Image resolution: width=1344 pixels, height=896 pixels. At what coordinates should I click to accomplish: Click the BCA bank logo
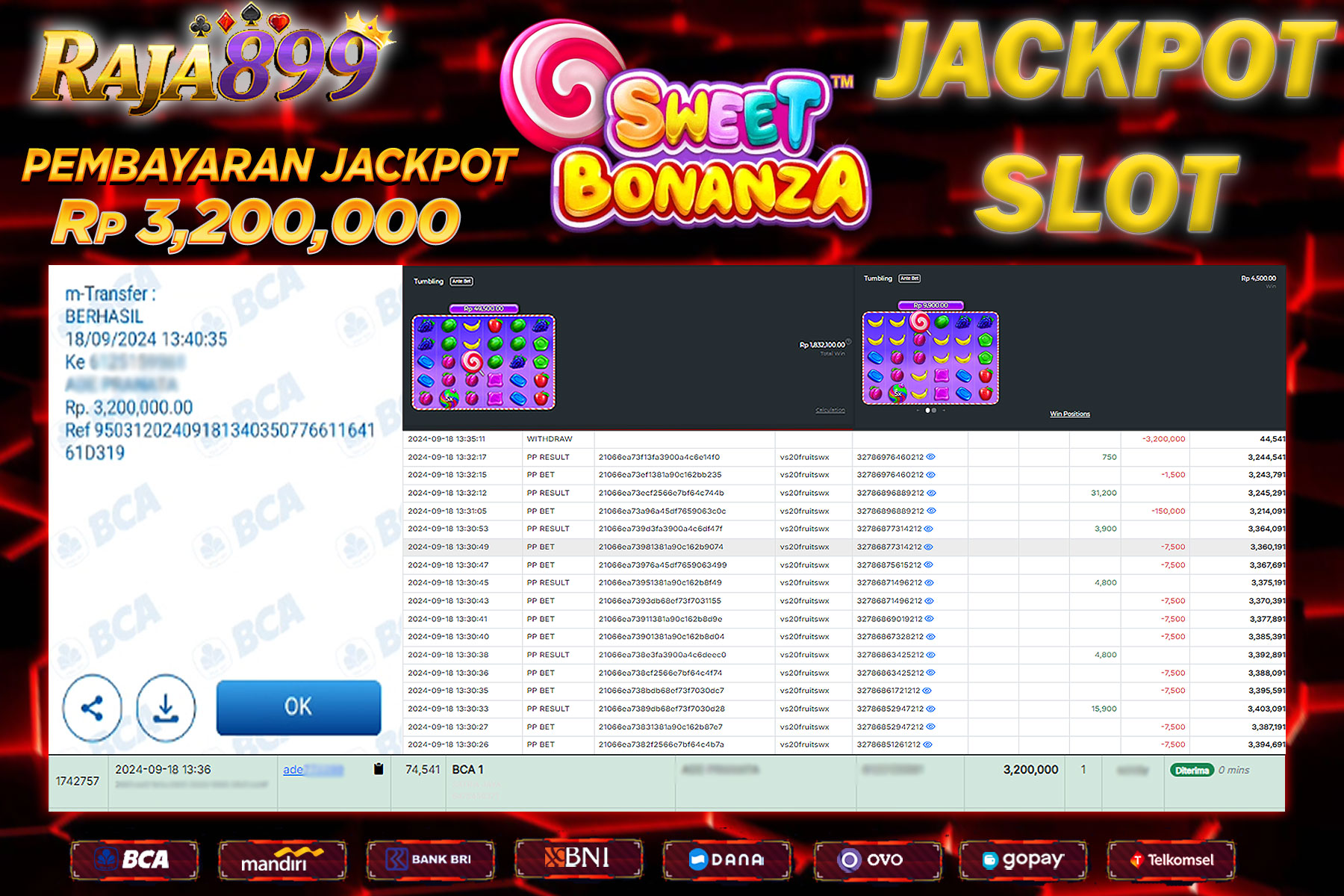click(x=135, y=859)
